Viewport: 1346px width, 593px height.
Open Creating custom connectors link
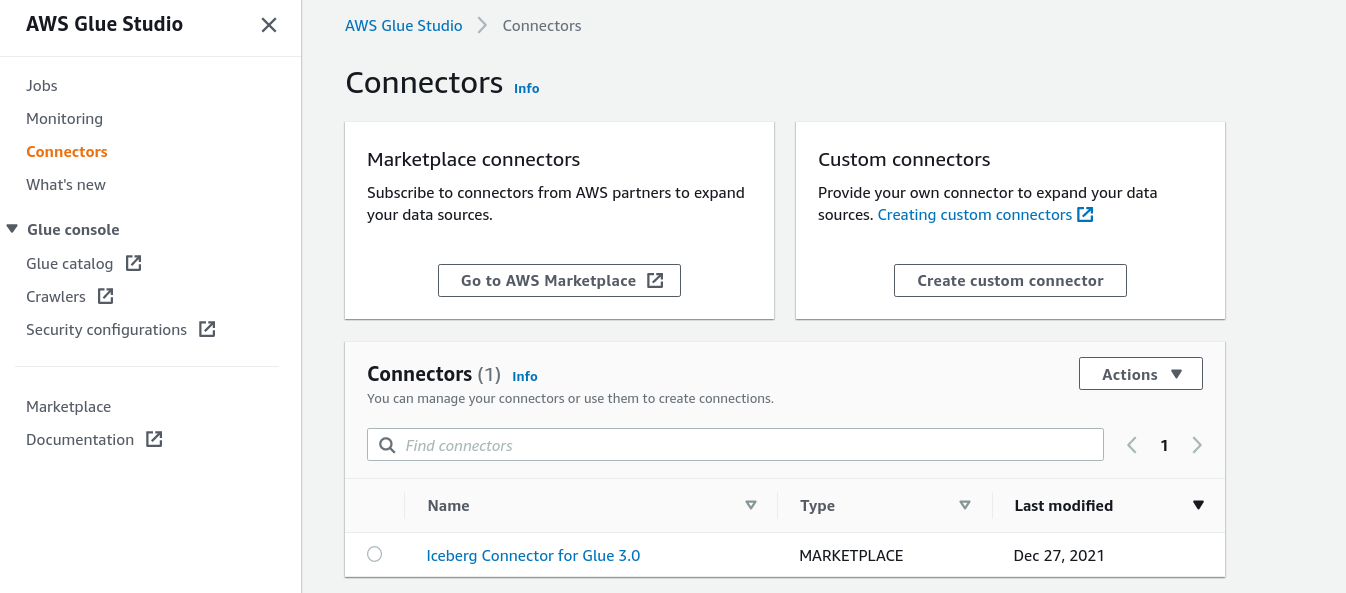coord(975,215)
